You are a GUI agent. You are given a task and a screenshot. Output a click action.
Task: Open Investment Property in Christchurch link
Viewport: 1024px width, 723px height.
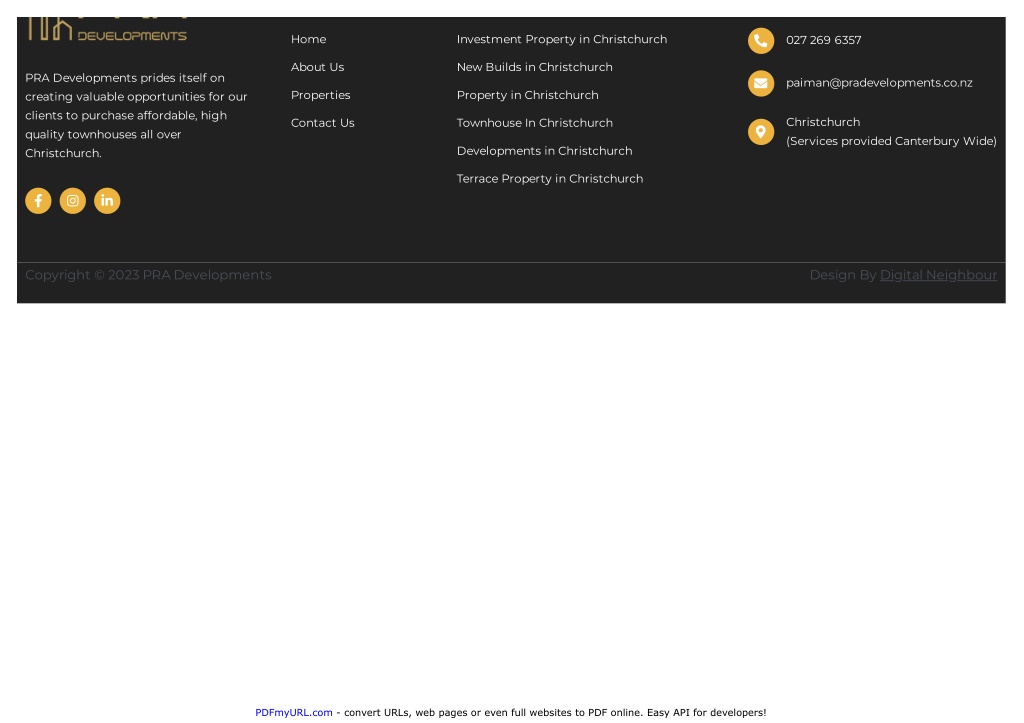562,39
